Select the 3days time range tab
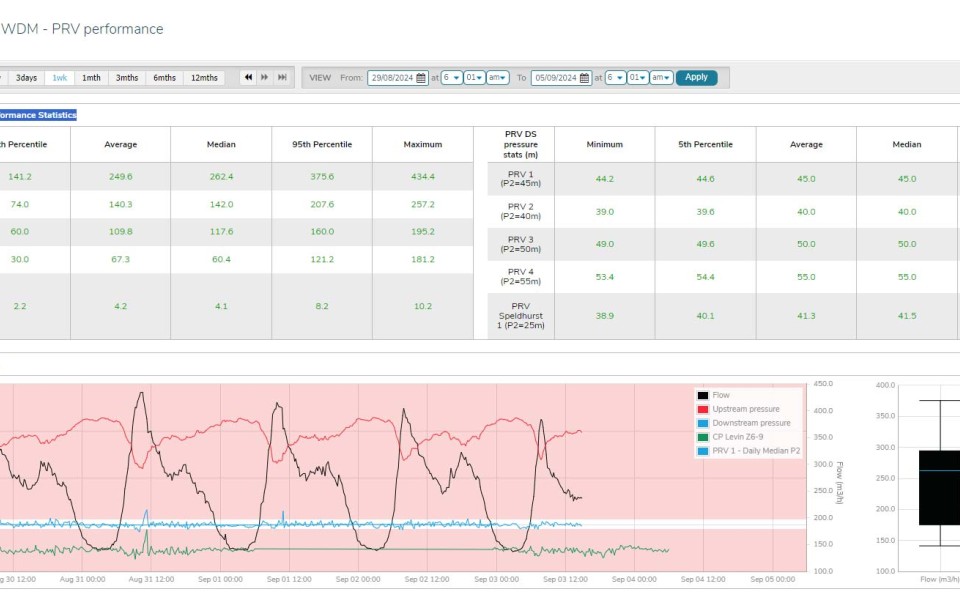 point(26,78)
